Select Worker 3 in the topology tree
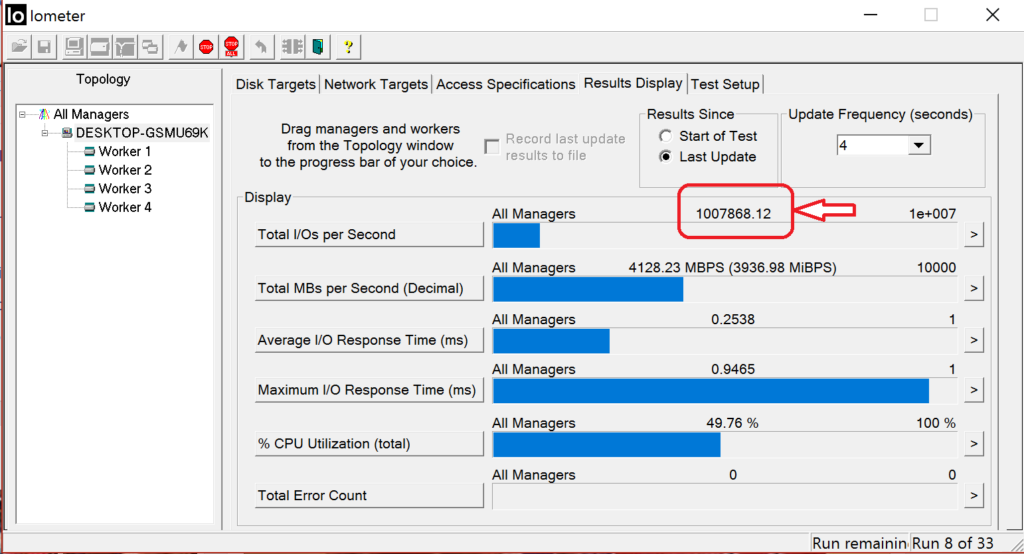 pos(125,189)
